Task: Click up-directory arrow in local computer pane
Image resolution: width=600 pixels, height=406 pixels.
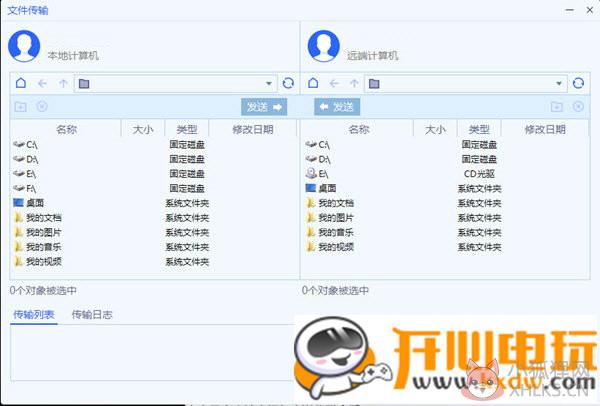Action: pos(64,83)
